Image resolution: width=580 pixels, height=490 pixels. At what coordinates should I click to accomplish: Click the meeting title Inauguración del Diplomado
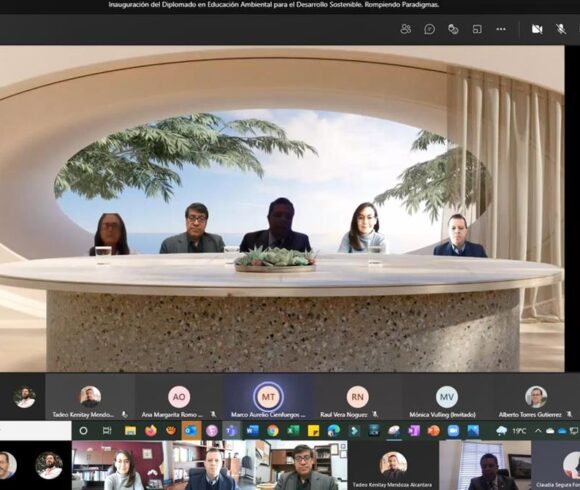[x=273, y=5]
